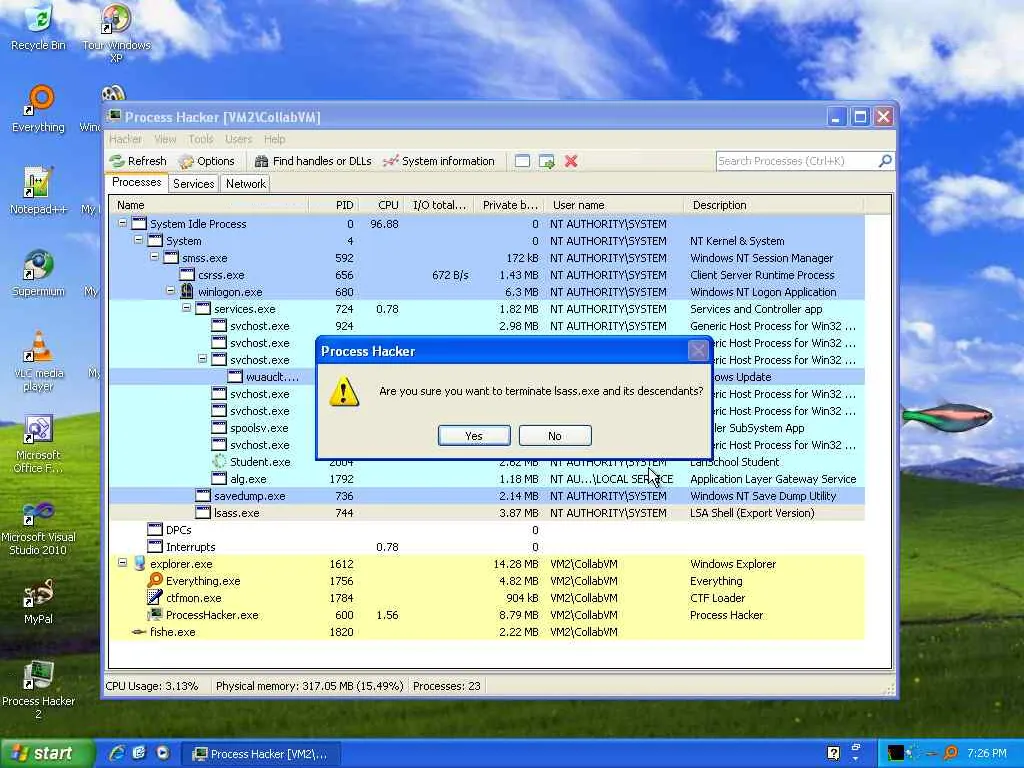Screen dimensions: 1024x768
Task: Open the Tools menu
Action: [200, 139]
